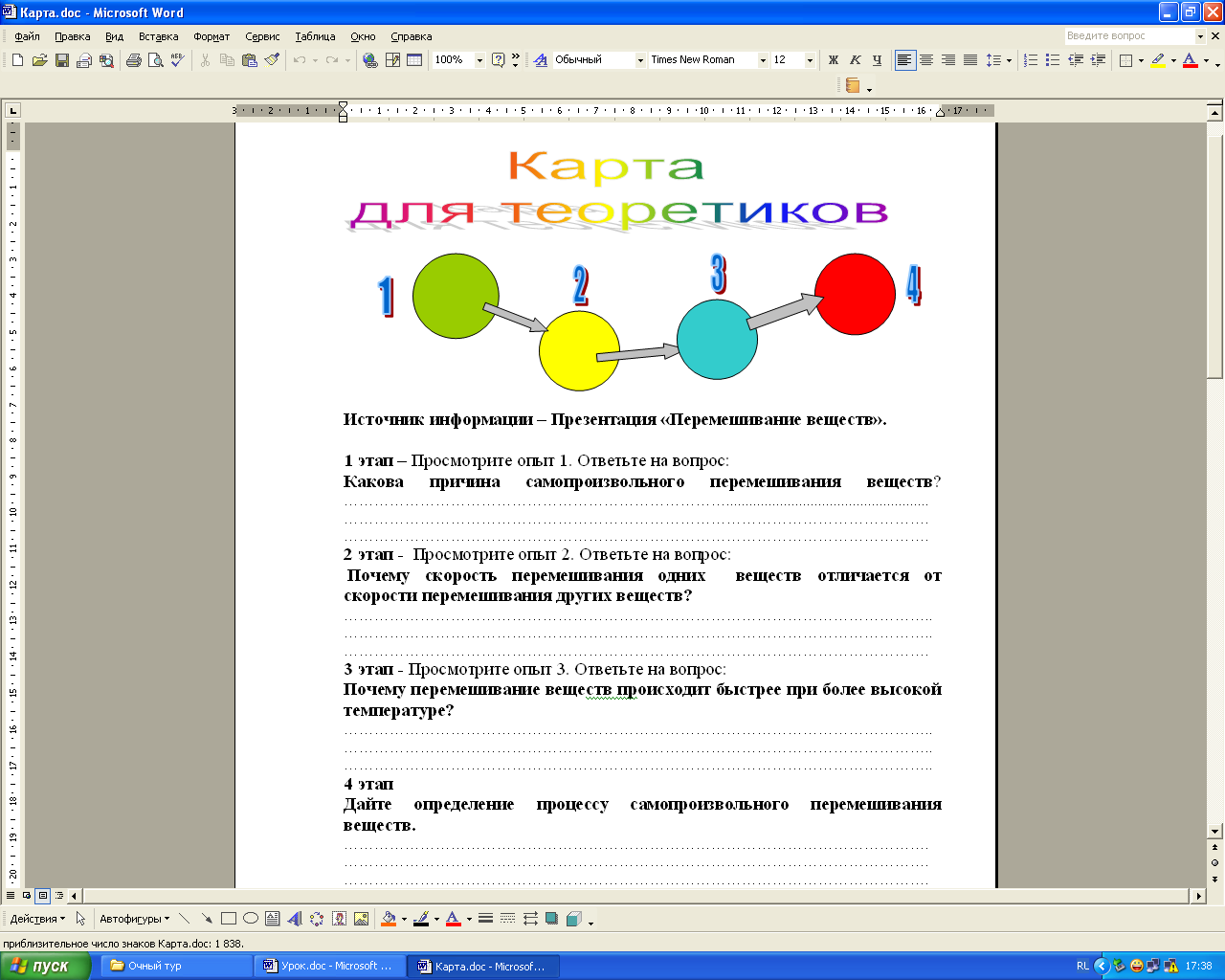The height and width of the screenshot is (980, 1225).
Task: Apply 3-D style to object
Action: click(x=573, y=919)
